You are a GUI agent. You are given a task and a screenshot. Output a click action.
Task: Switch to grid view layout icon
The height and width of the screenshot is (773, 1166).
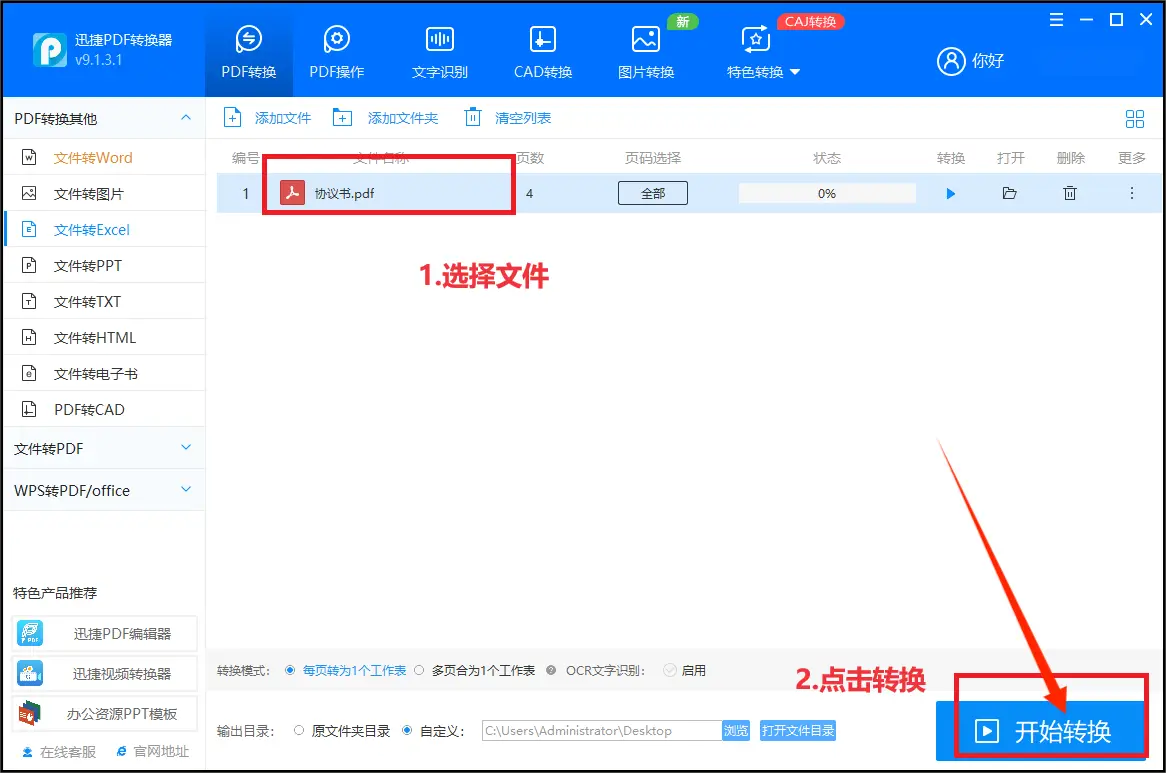pos(1134,119)
